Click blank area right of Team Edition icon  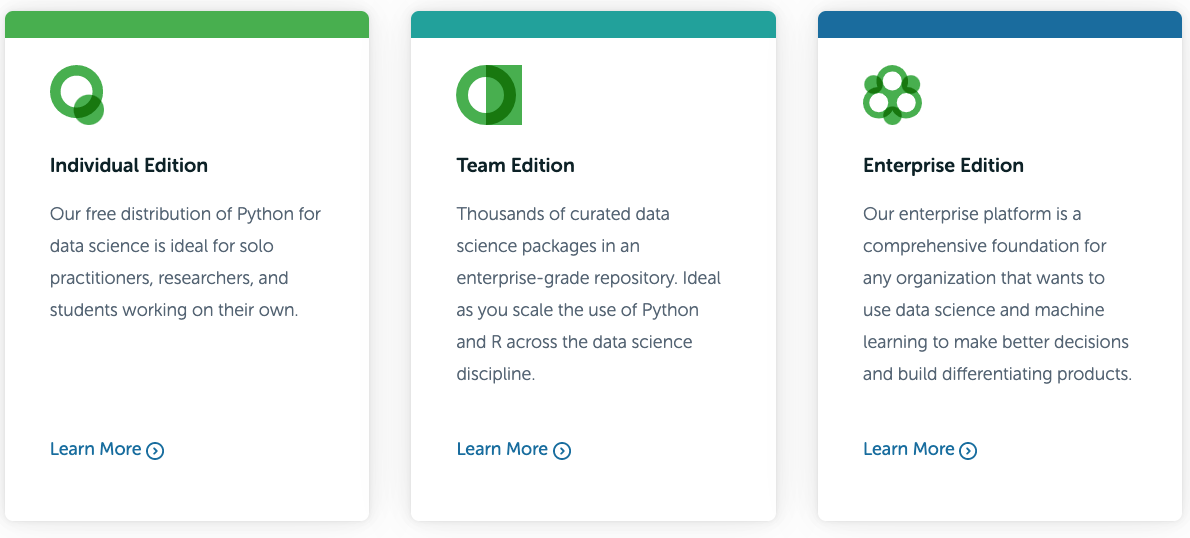click(x=645, y=95)
